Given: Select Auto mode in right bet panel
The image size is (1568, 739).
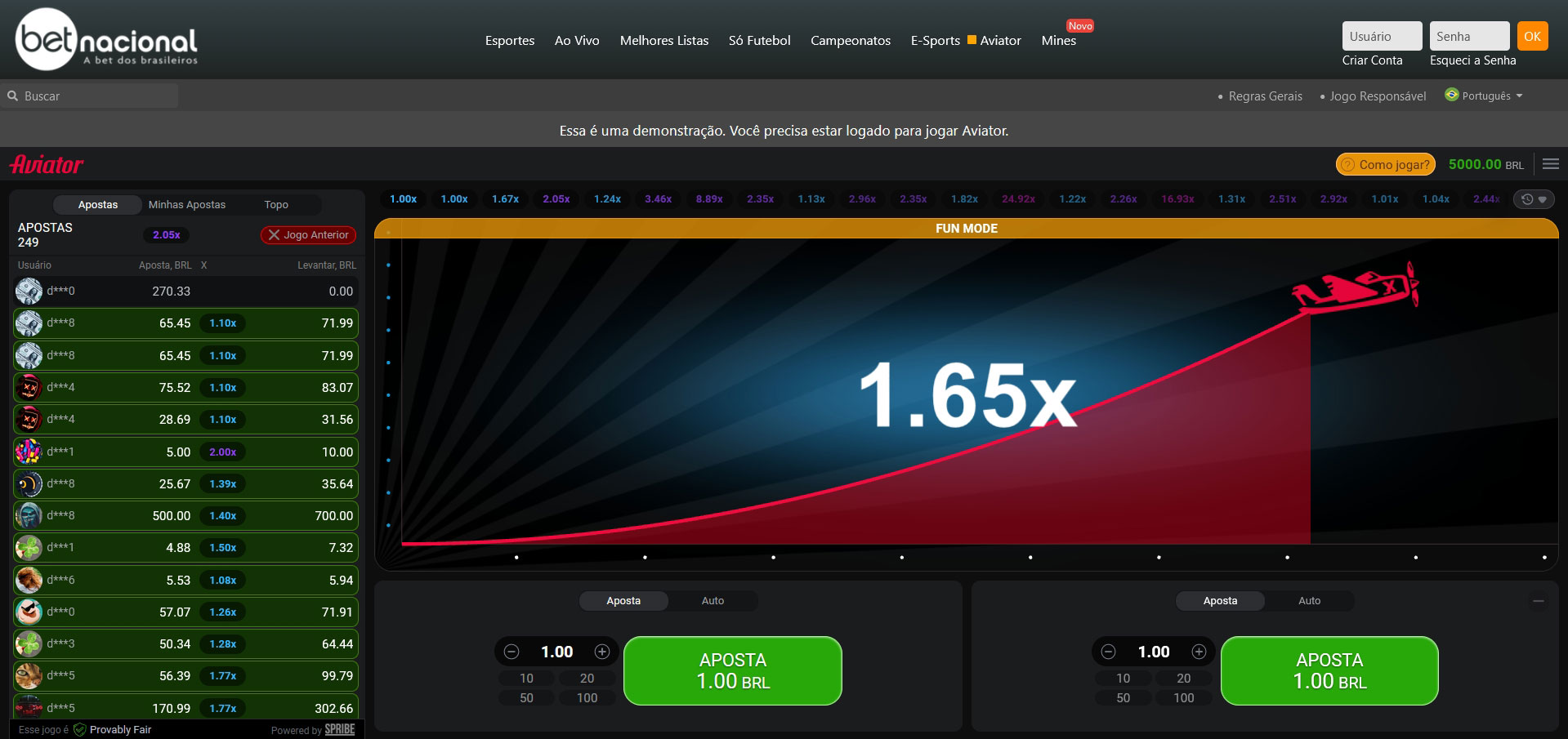Looking at the screenshot, I should click(x=1309, y=601).
